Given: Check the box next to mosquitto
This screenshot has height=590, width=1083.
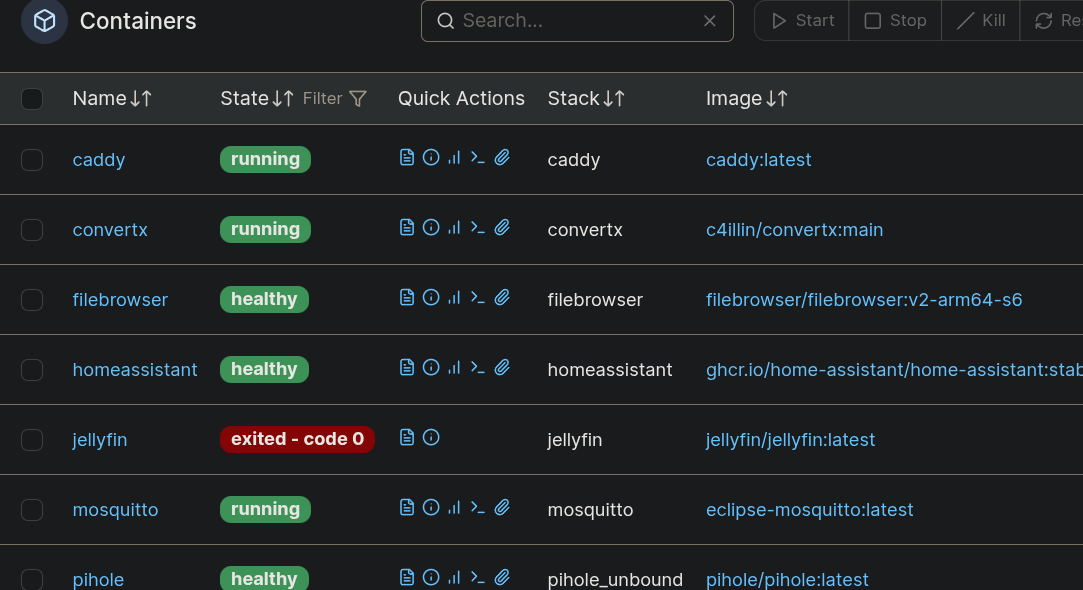Looking at the screenshot, I should point(32,510).
